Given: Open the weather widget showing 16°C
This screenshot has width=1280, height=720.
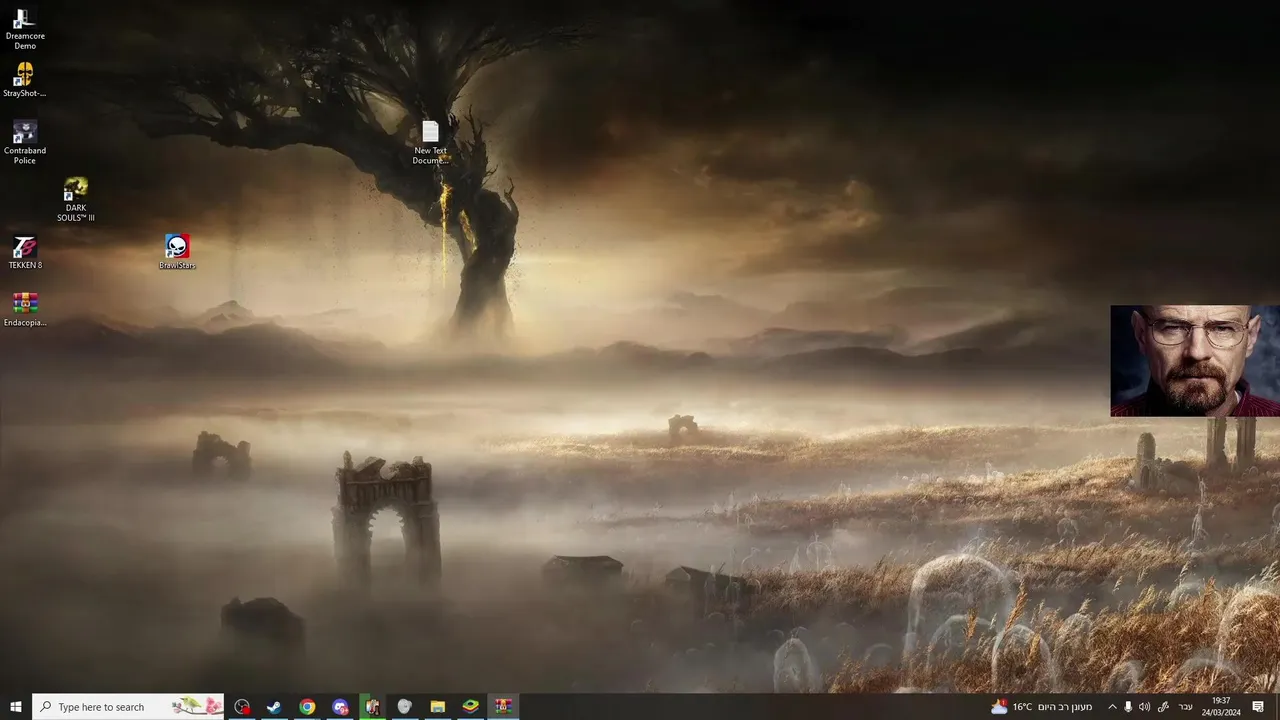Looking at the screenshot, I should click(1041, 707).
